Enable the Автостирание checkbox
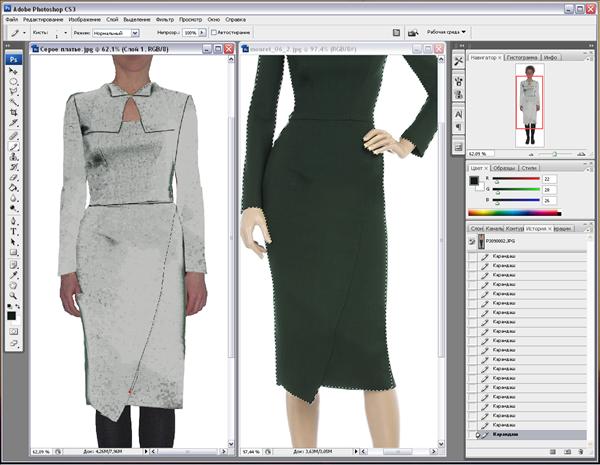The width and height of the screenshot is (600, 465). pos(215,32)
